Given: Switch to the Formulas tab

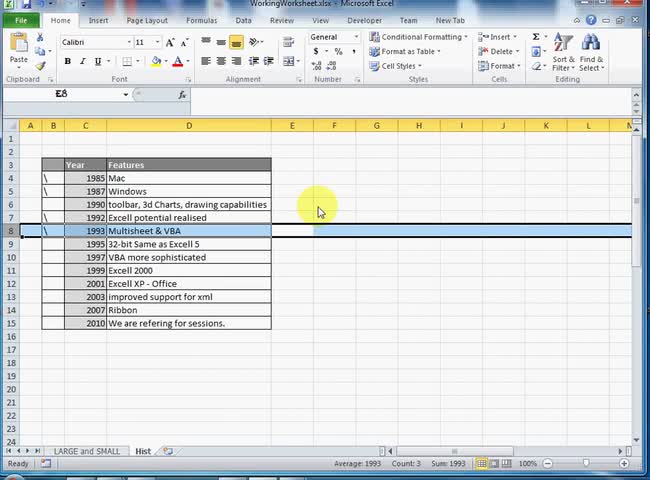Looking at the screenshot, I should point(201,20).
